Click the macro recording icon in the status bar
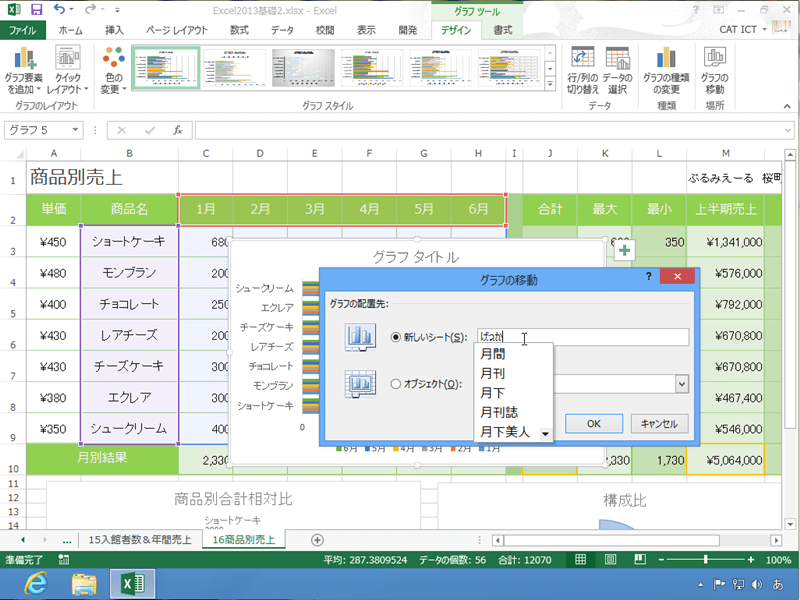The height and width of the screenshot is (600, 800). [65, 560]
